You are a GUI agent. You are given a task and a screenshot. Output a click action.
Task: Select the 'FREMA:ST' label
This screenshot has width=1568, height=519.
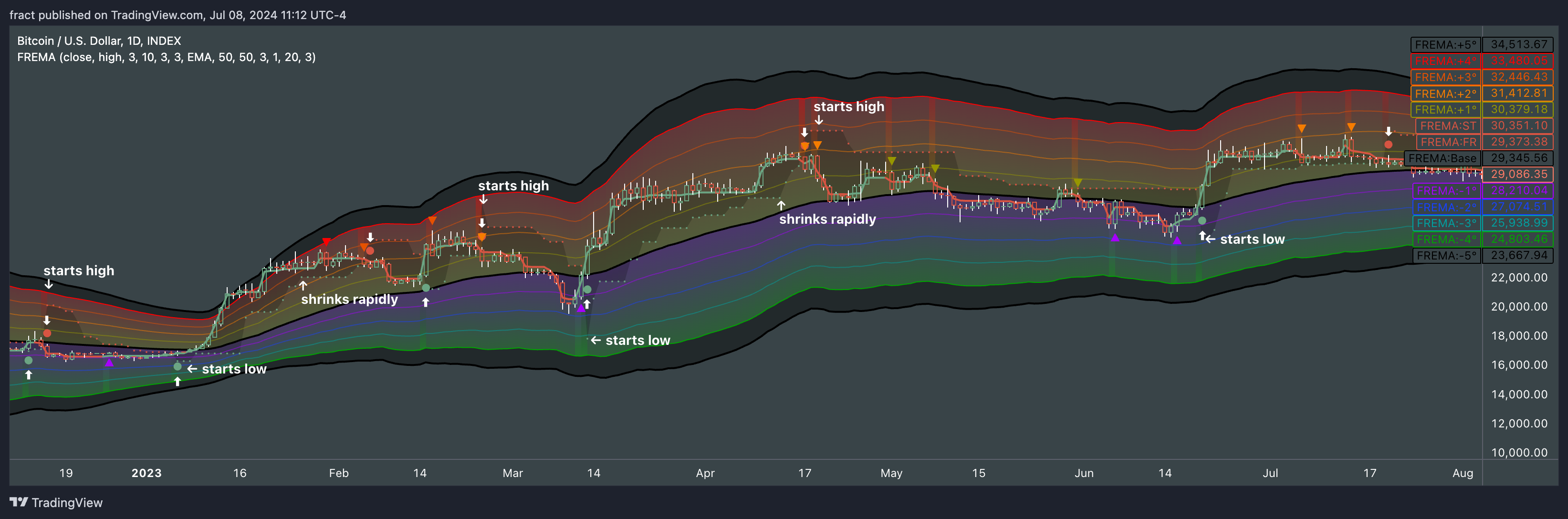pos(1448,126)
